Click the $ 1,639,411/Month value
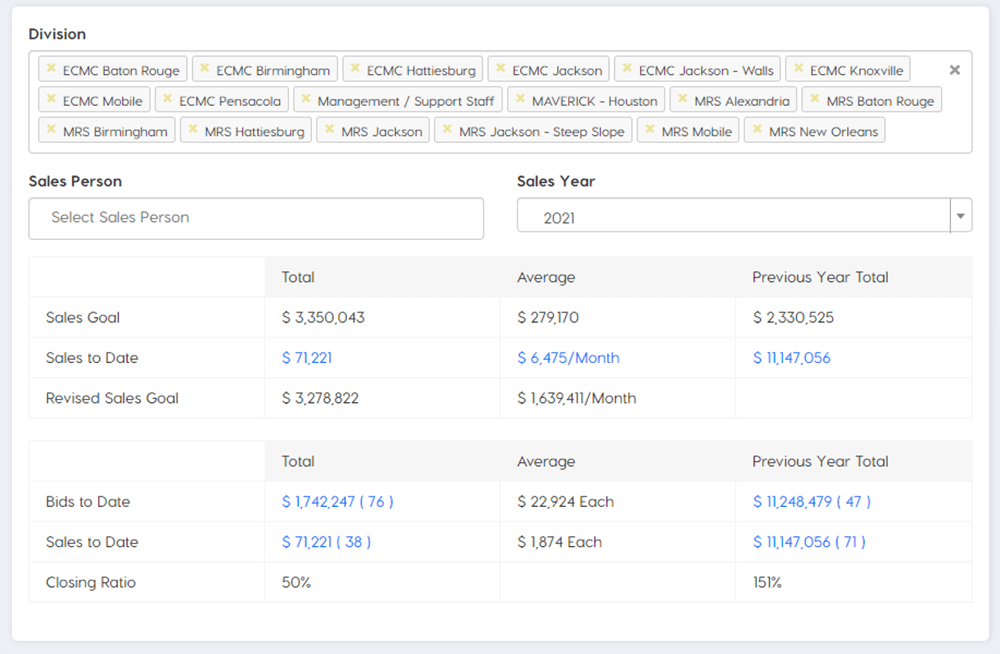Viewport: 1000px width, 654px height. pos(577,398)
